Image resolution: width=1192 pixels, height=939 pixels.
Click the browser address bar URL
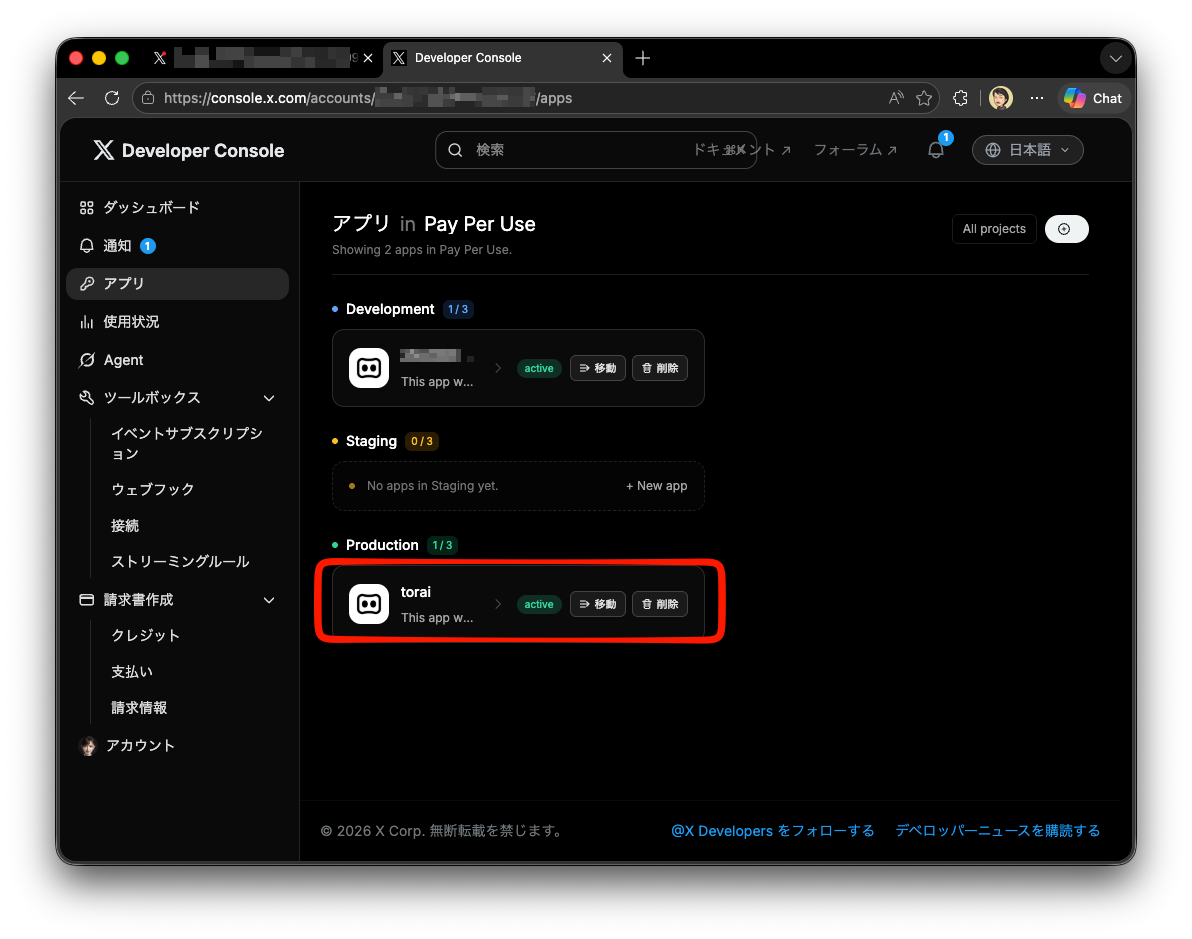pos(368,98)
